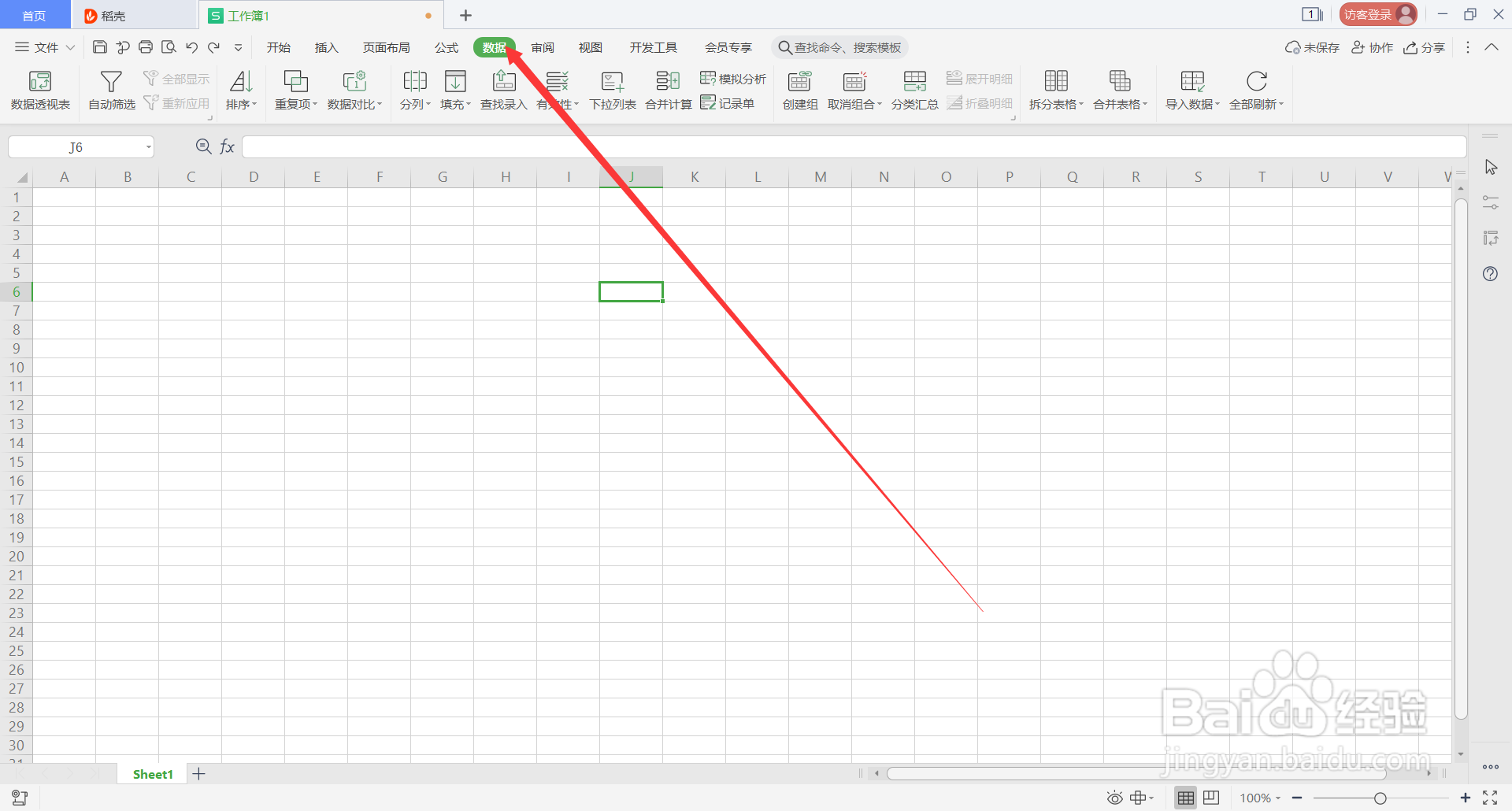The height and width of the screenshot is (811, 1512).
Task: Open Lookup Entry (查找录入) tool
Action: pyautogui.click(x=504, y=90)
